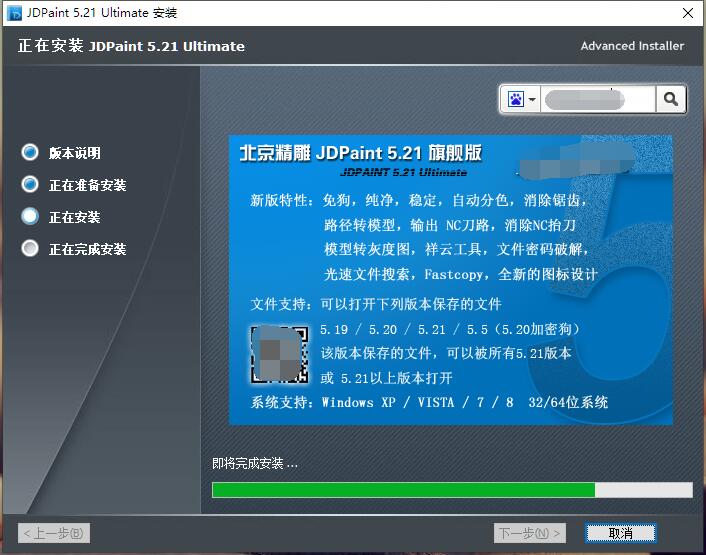The height and width of the screenshot is (555, 706).
Task: Click the JDPaint installer icon in title bar
Action: click(11, 14)
